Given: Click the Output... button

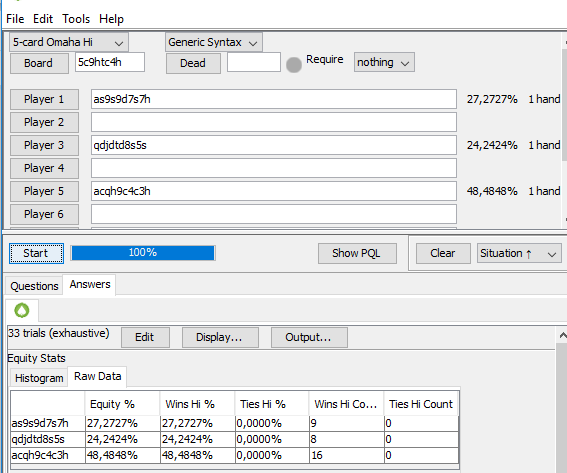Looking at the screenshot, I should click(309, 337).
